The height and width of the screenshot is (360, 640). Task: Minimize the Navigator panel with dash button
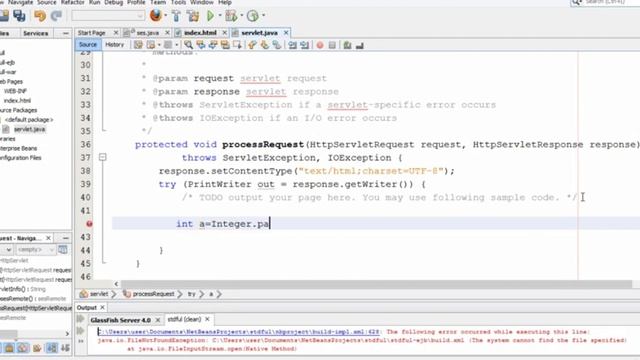point(65,238)
